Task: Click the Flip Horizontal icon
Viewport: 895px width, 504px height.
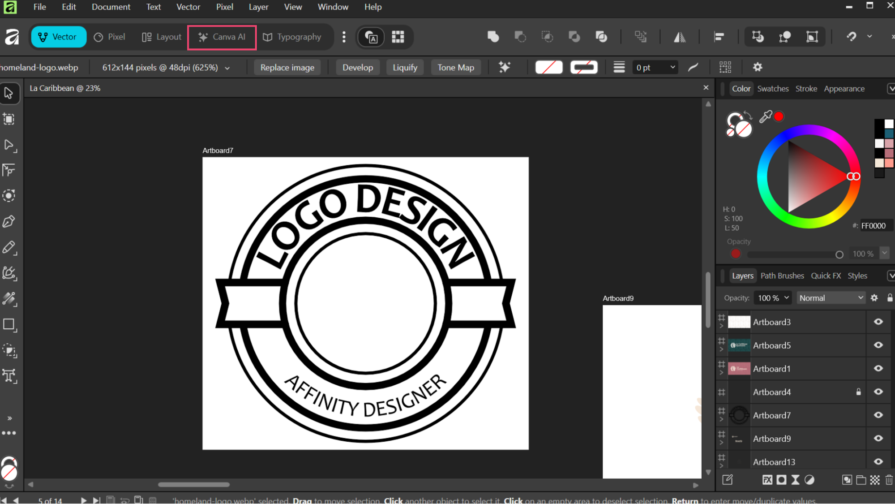Action: (x=679, y=37)
